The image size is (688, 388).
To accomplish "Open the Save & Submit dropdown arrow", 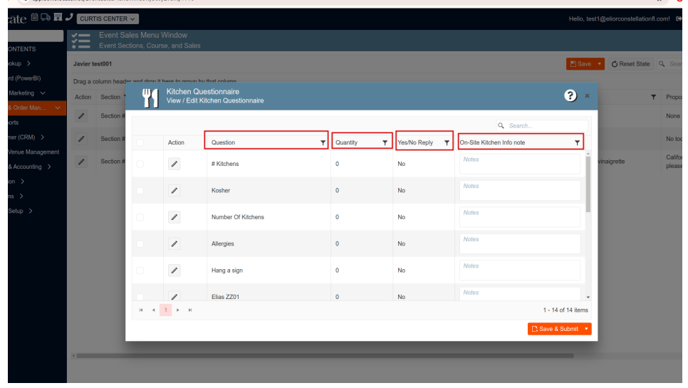I will 587,329.
